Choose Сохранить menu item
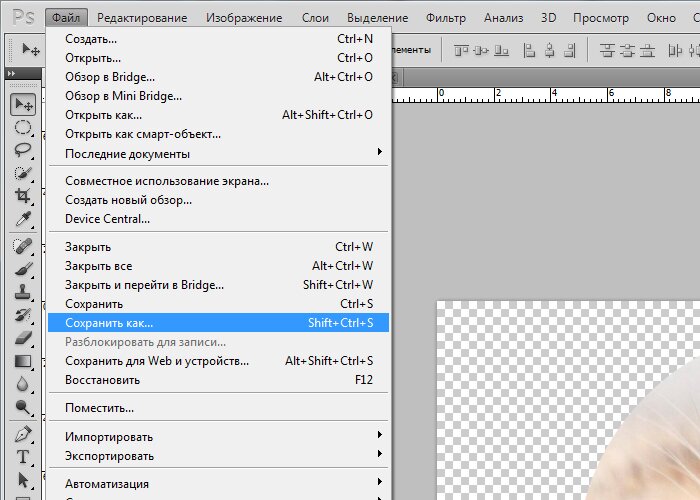Image resolution: width=700 pixels, height=500 pixels. click(x=218, y=304)
